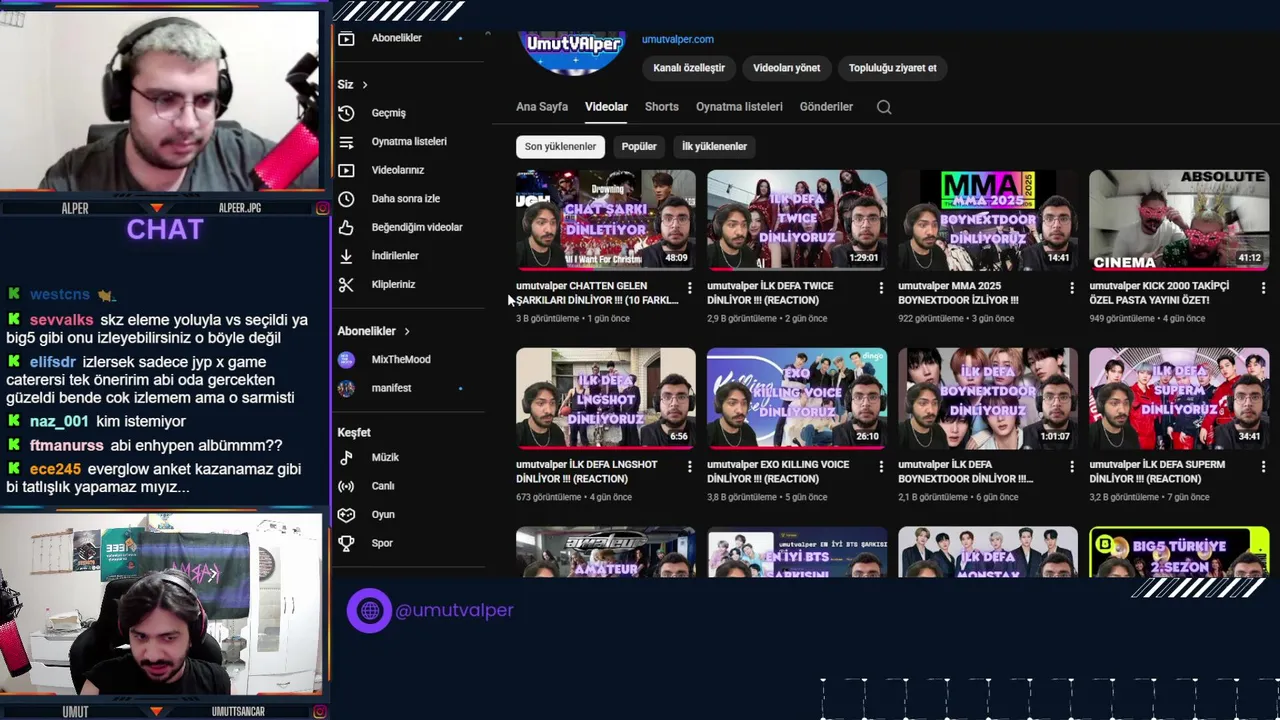Select the İlk yüklenenler filter chip
Viewport: 1280px width, 720px height.
coord(714,147)
